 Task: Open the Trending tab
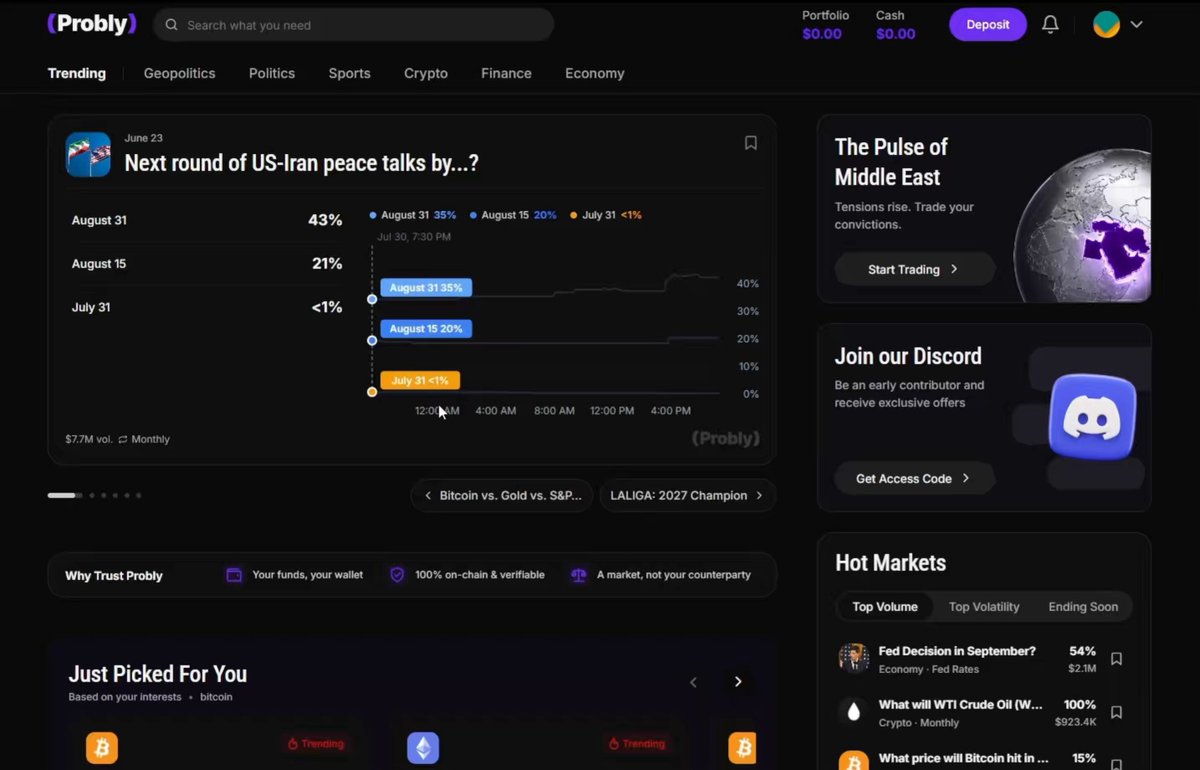click(77, 73)
